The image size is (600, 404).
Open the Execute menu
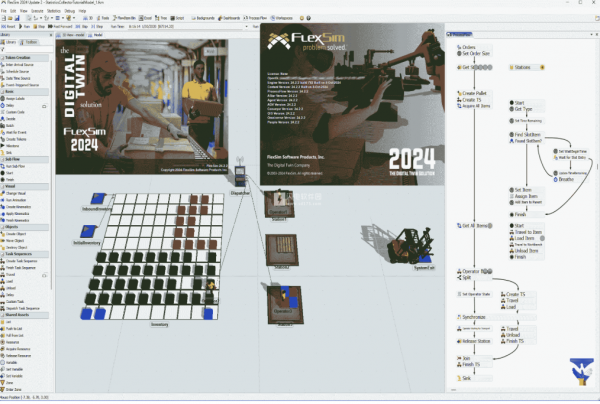click(x=37, y=11)
